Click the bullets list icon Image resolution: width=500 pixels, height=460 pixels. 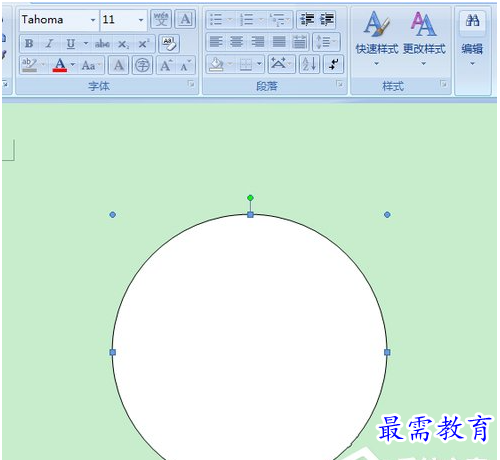(x=216, y=19)
